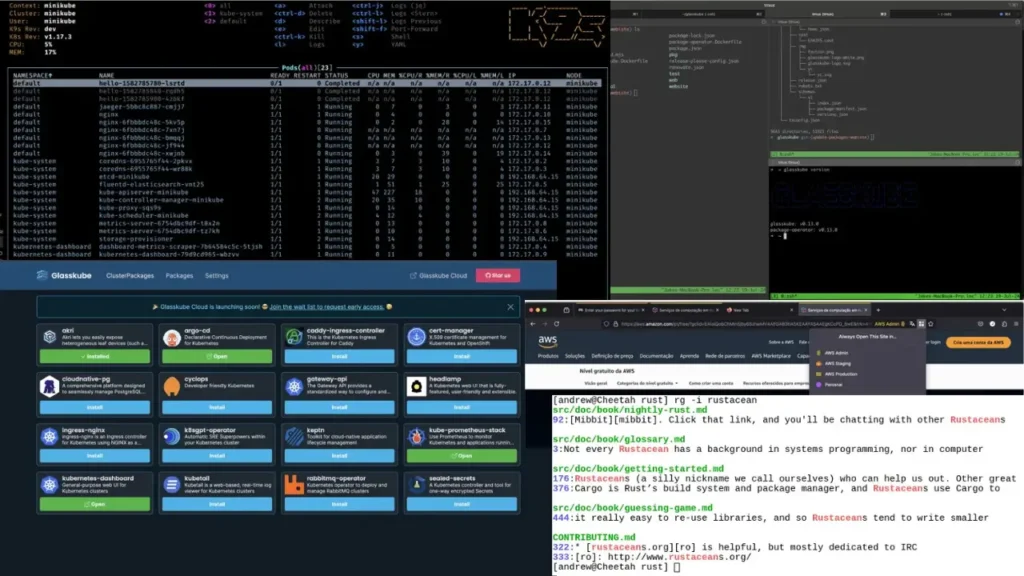Viewport: 1024px width, 576px height.
Task: Open the Packages tab in Glasskube
Action: [179, 276]
